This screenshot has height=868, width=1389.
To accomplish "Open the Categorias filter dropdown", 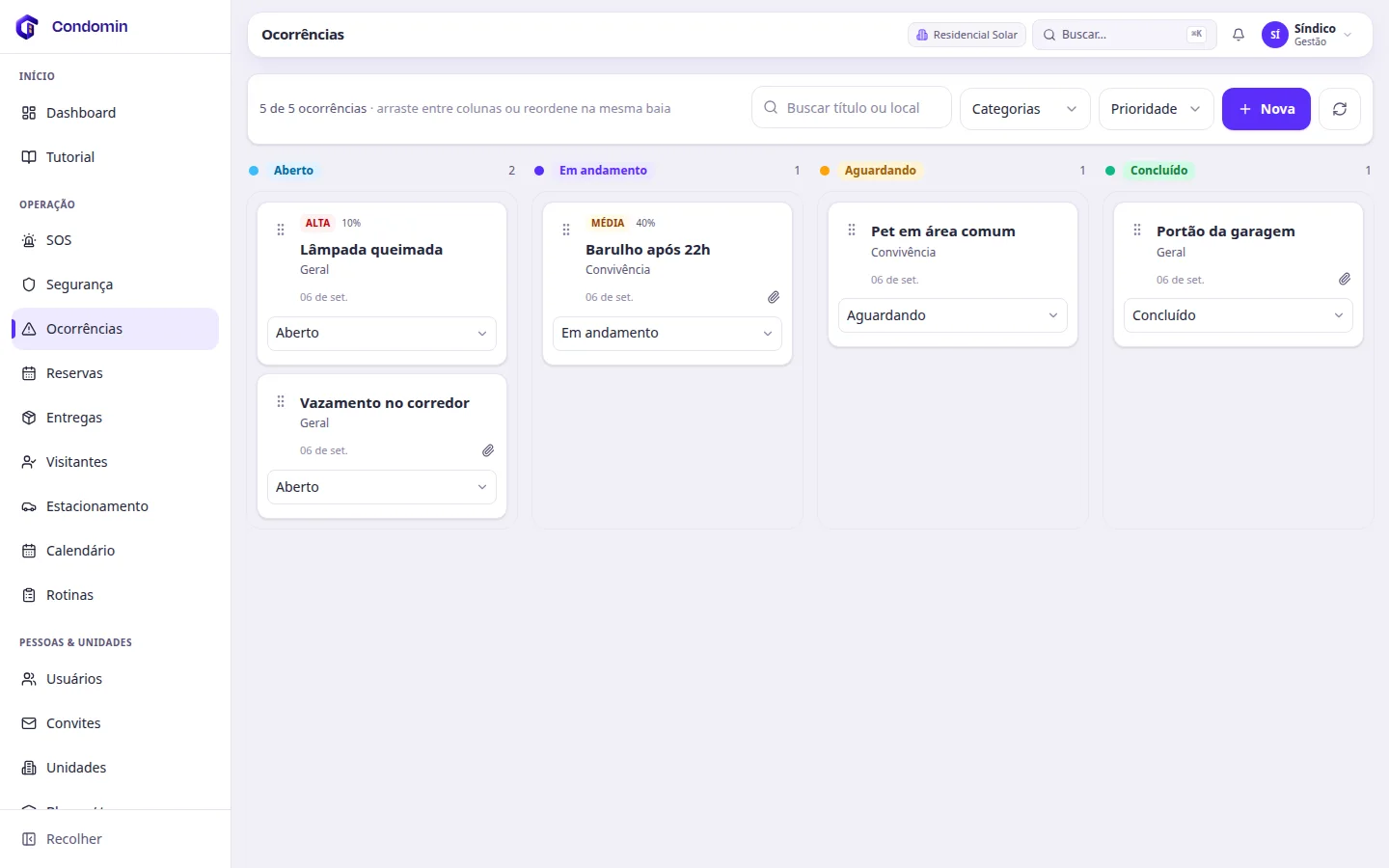I will 1024,109.
